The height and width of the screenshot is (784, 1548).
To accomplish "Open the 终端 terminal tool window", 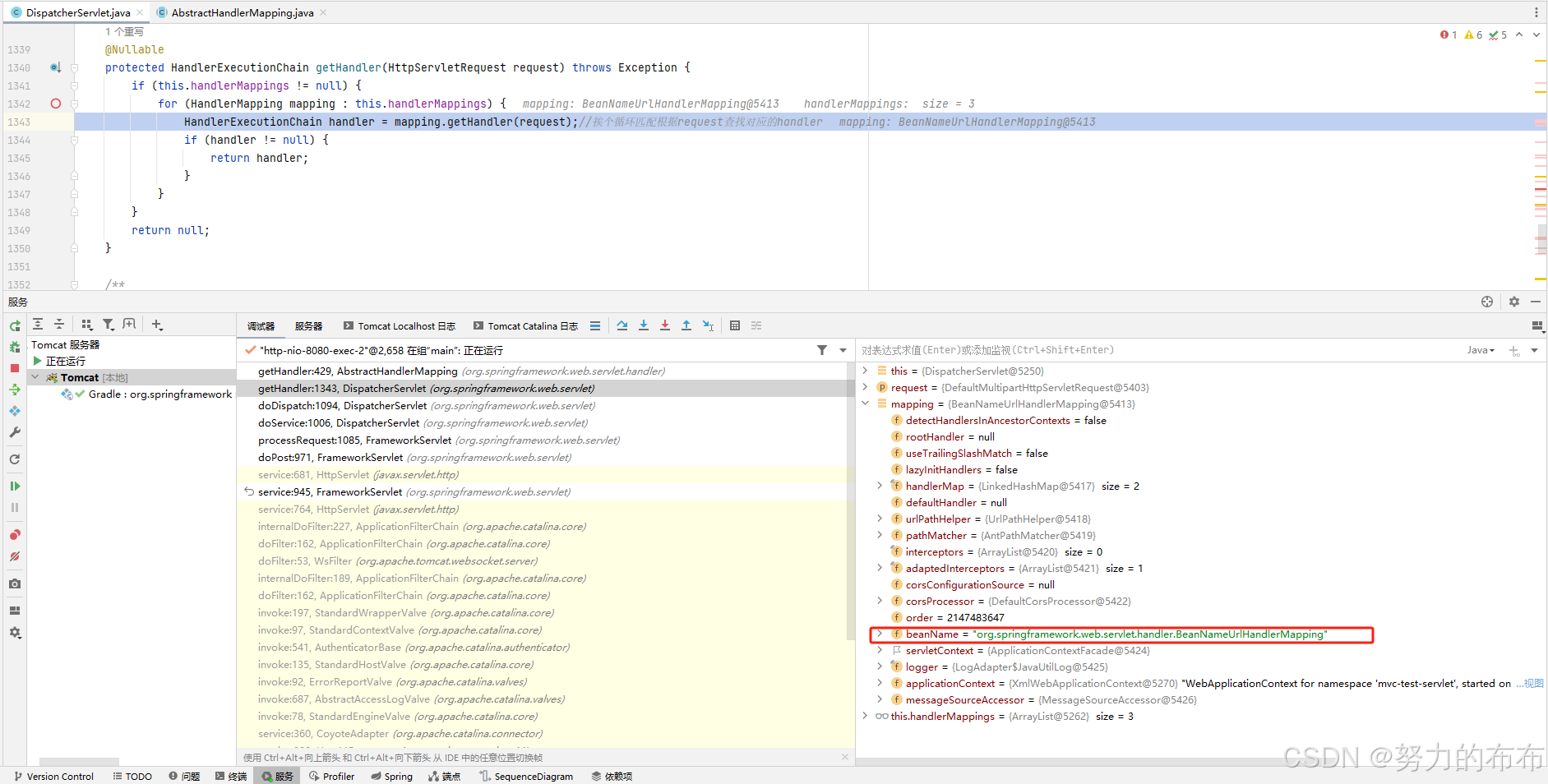I will click(x=230, y=776).
